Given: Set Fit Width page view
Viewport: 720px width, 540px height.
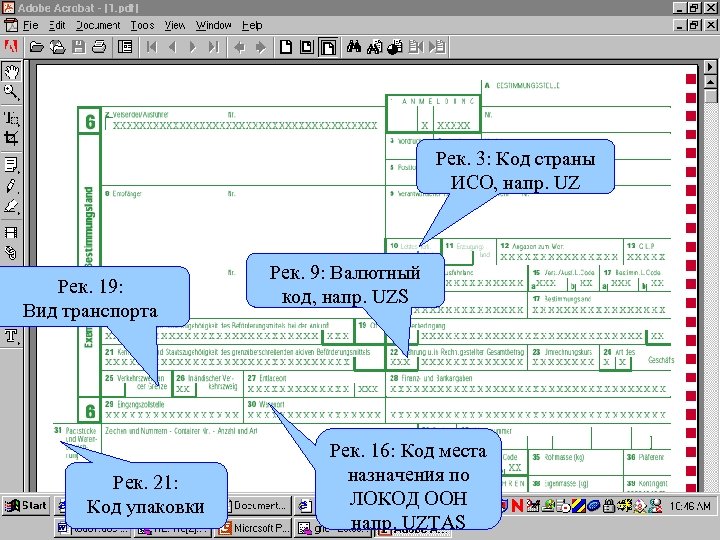Looking at the screenshot, I should click(x=328, y=47).
